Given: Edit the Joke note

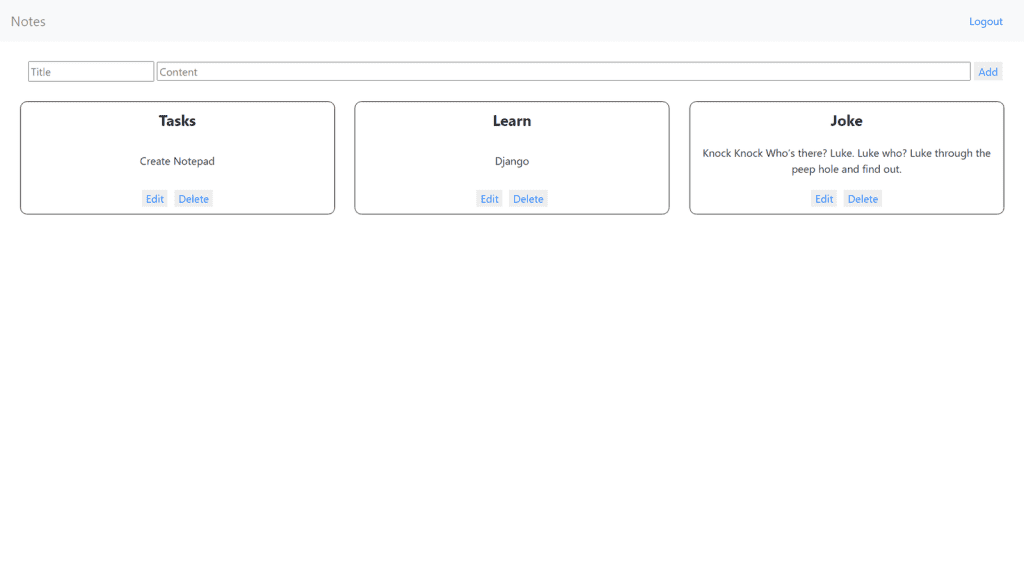Looking at the screenshot, I should [x=824, y=199].
